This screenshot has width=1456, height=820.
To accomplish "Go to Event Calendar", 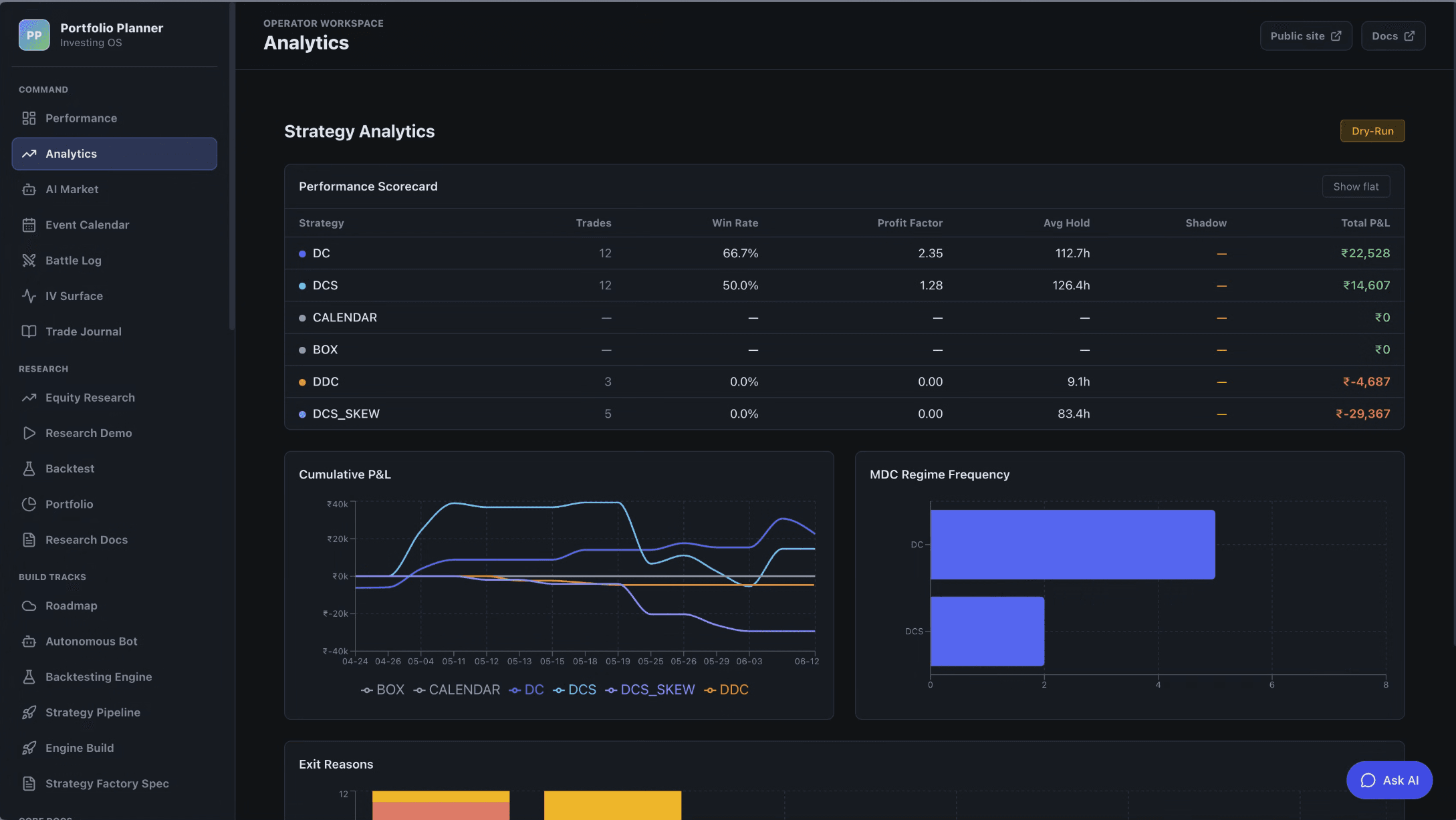I will (114, 225).
